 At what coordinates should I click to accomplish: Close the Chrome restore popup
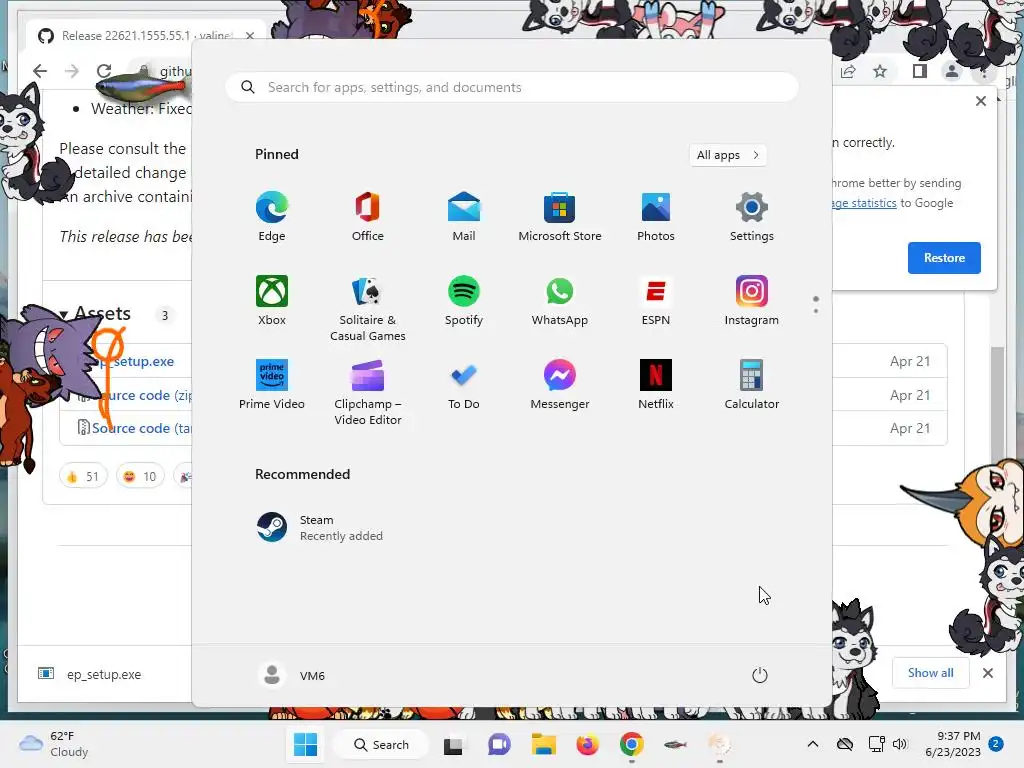coord(981,101)
